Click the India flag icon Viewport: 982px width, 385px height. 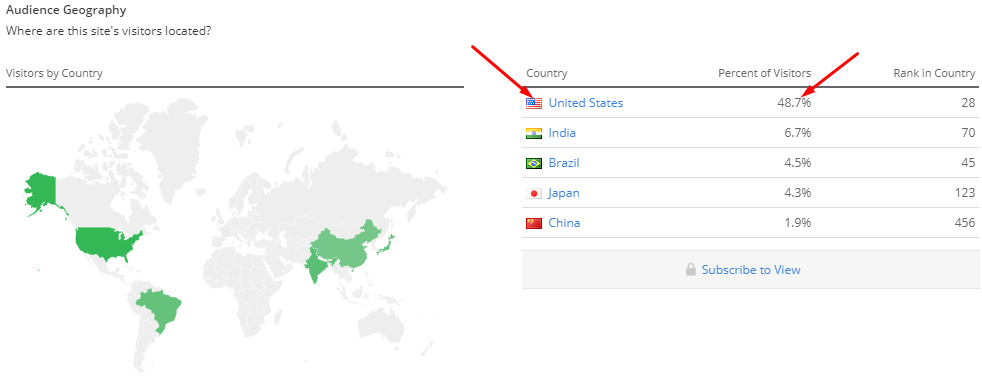coord(534,133)
